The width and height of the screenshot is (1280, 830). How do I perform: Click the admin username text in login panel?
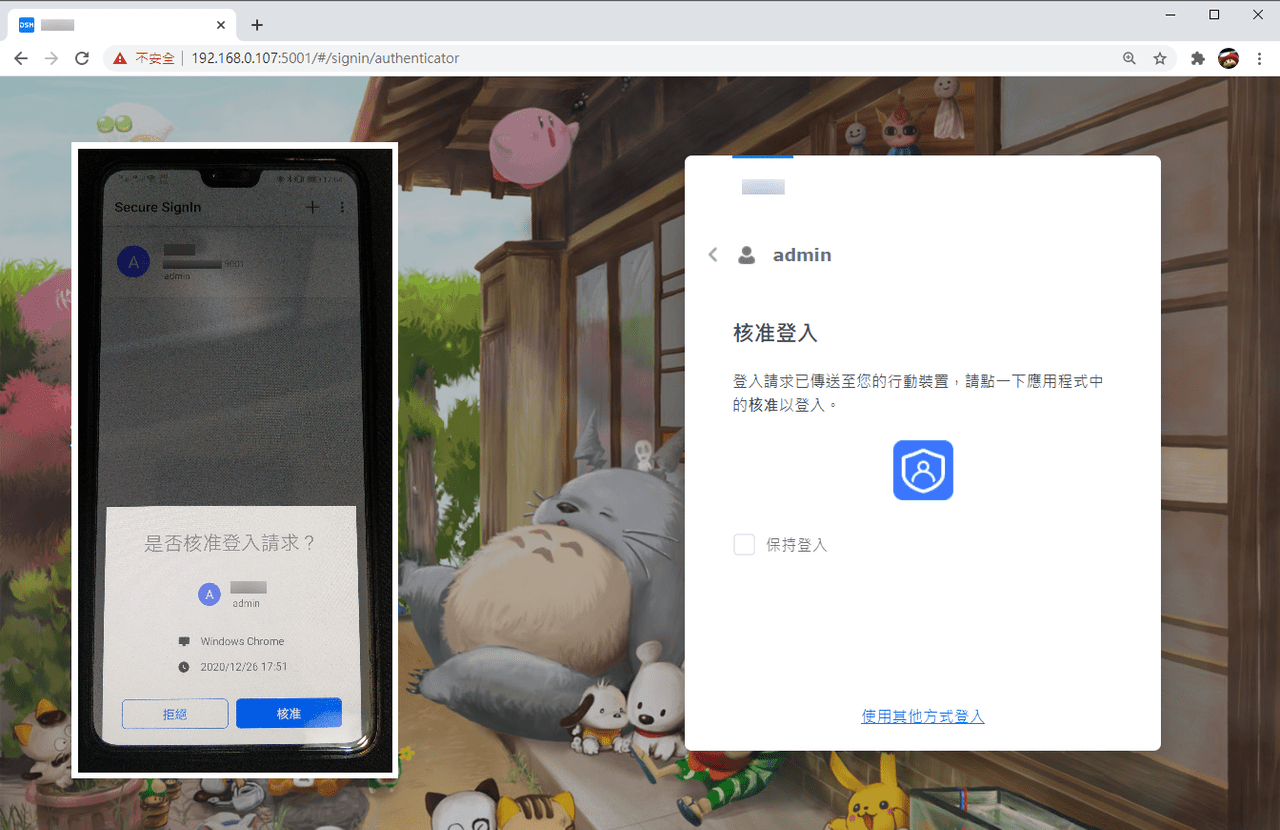click(x=802, y=255)
